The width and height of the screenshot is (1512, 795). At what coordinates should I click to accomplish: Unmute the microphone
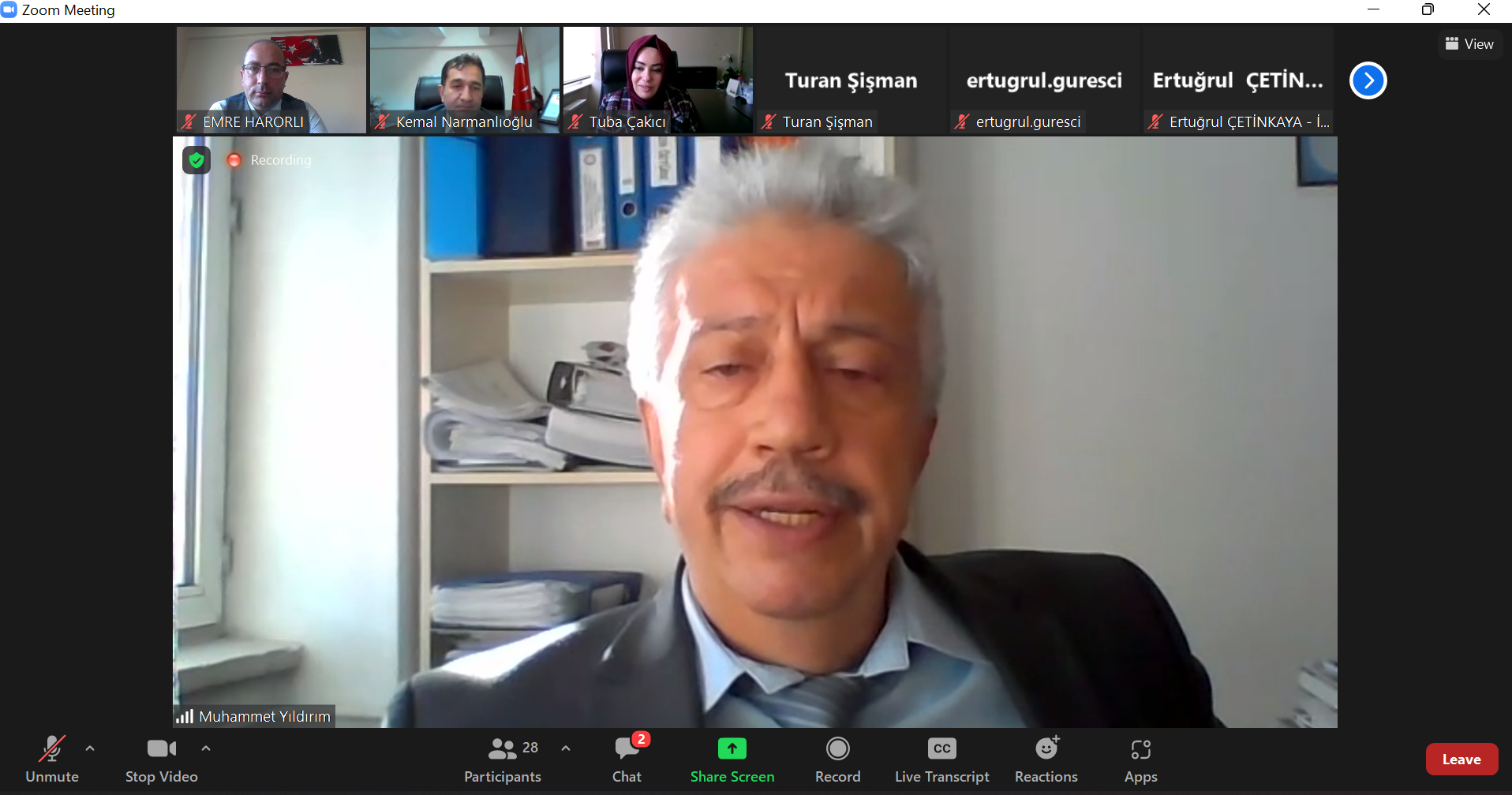pos(52,759)
